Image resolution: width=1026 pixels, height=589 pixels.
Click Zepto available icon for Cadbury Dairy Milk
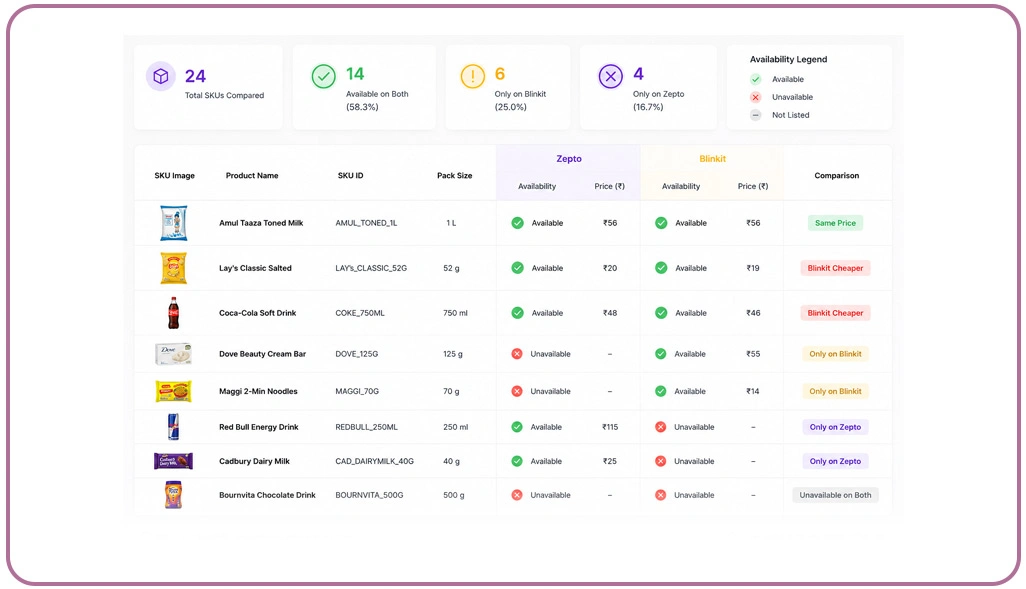pyautogui.click(x=517, y=461)
